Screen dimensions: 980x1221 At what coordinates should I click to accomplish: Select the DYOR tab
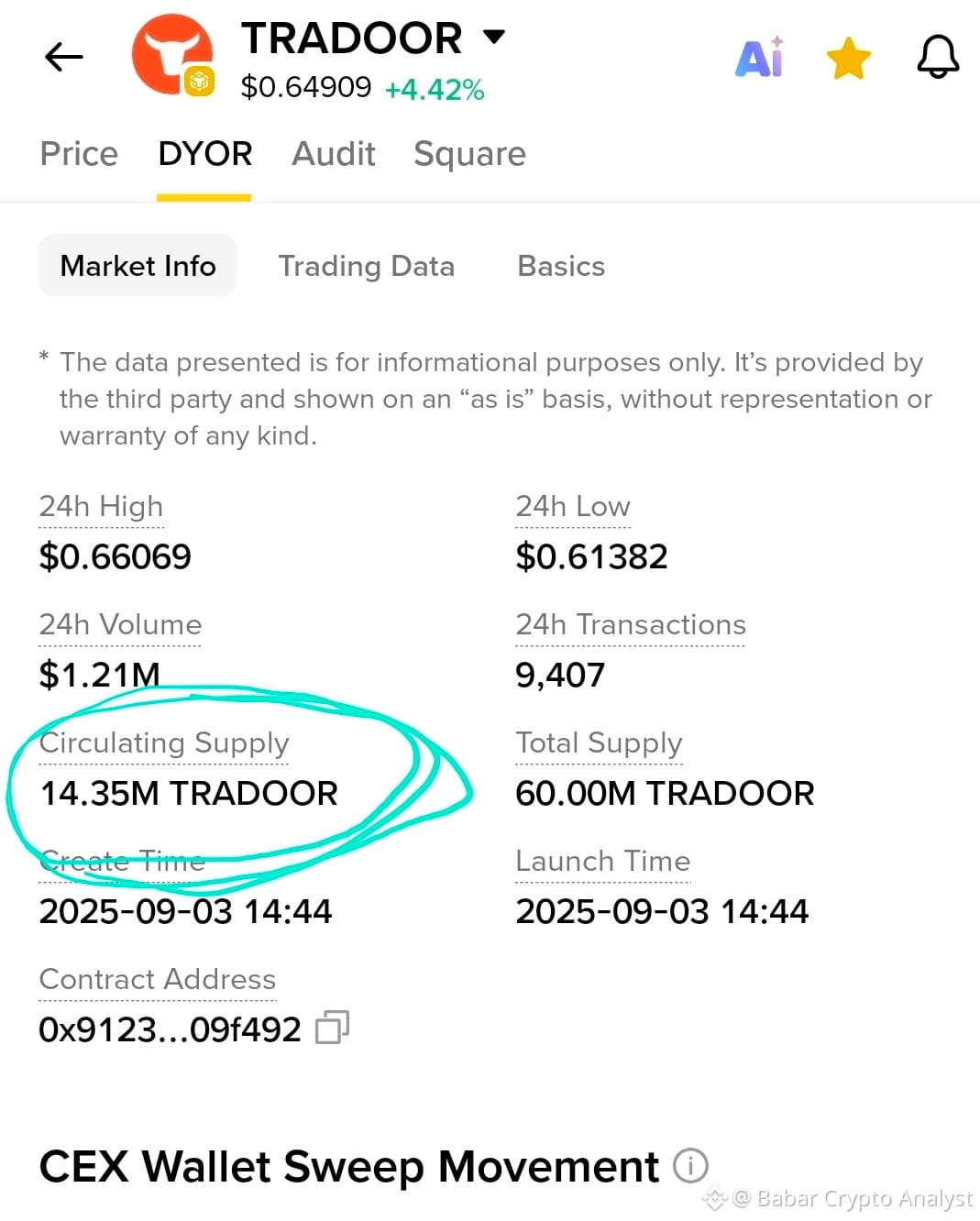tap(204, 153)
